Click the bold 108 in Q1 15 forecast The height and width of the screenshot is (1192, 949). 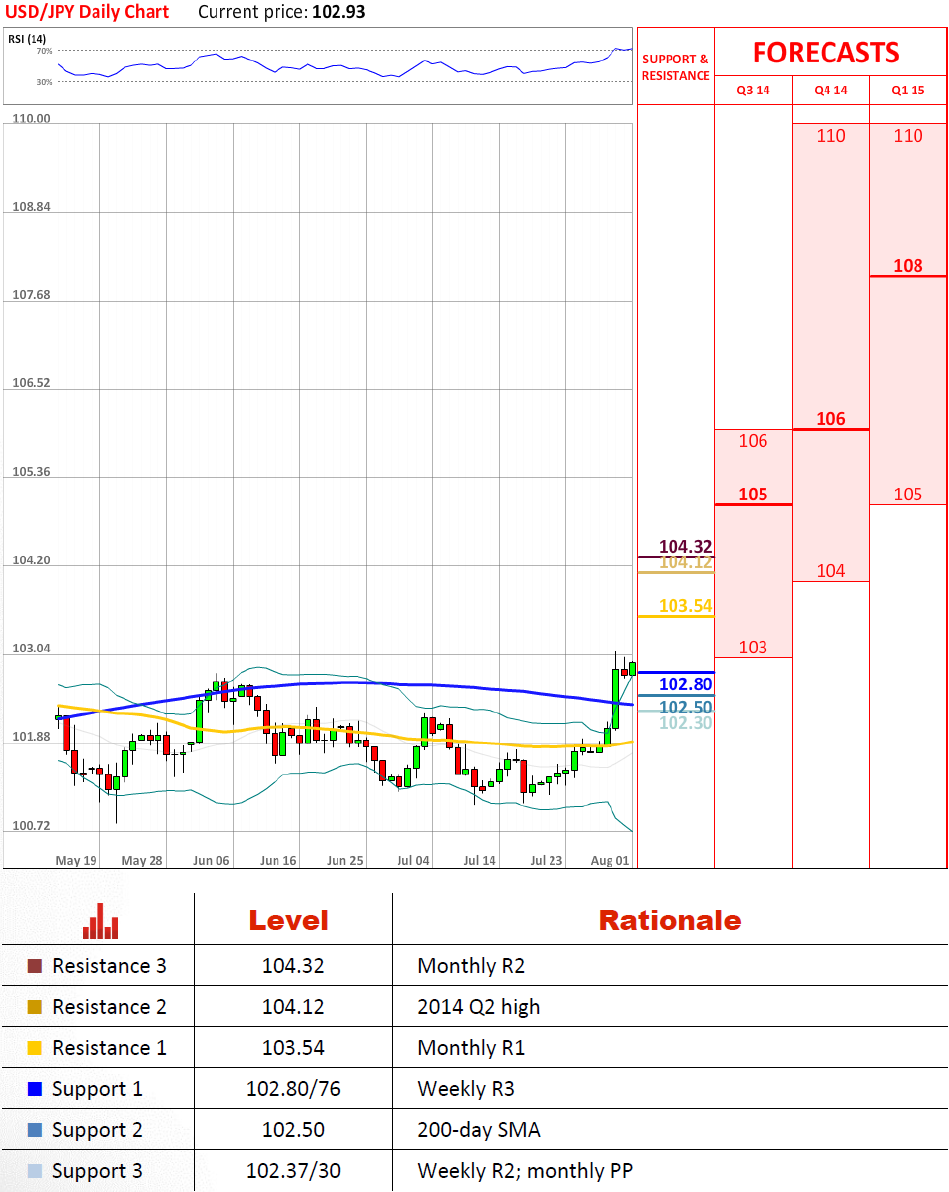tap(908, 266)
